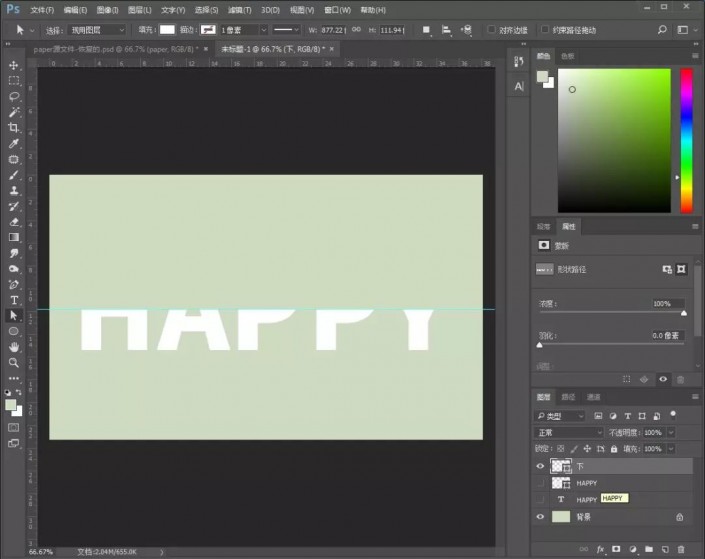
Task: Enable the 对齐边缘 checkbox
Action: [491, 30]
